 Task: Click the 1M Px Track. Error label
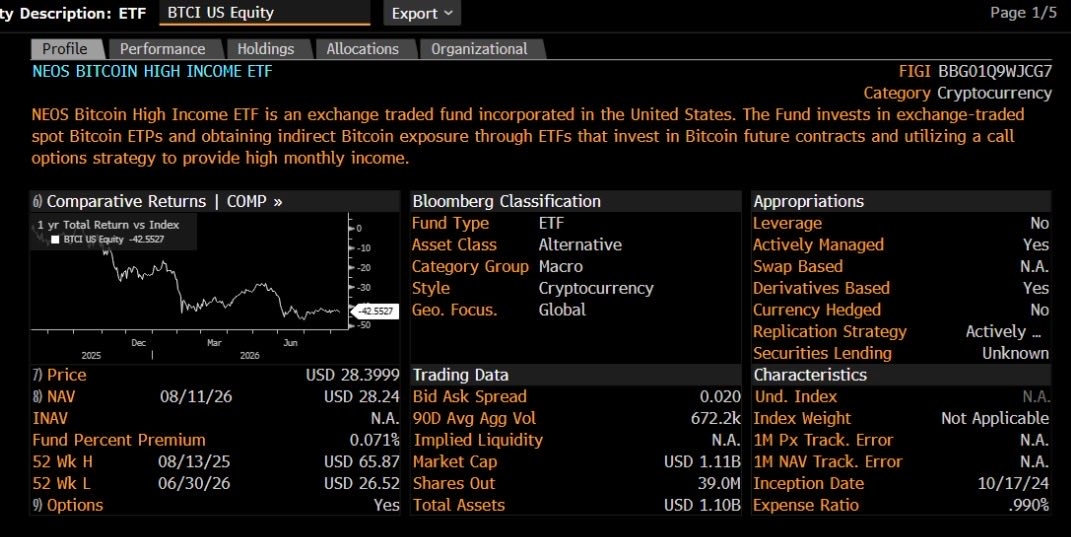[823, 441]
